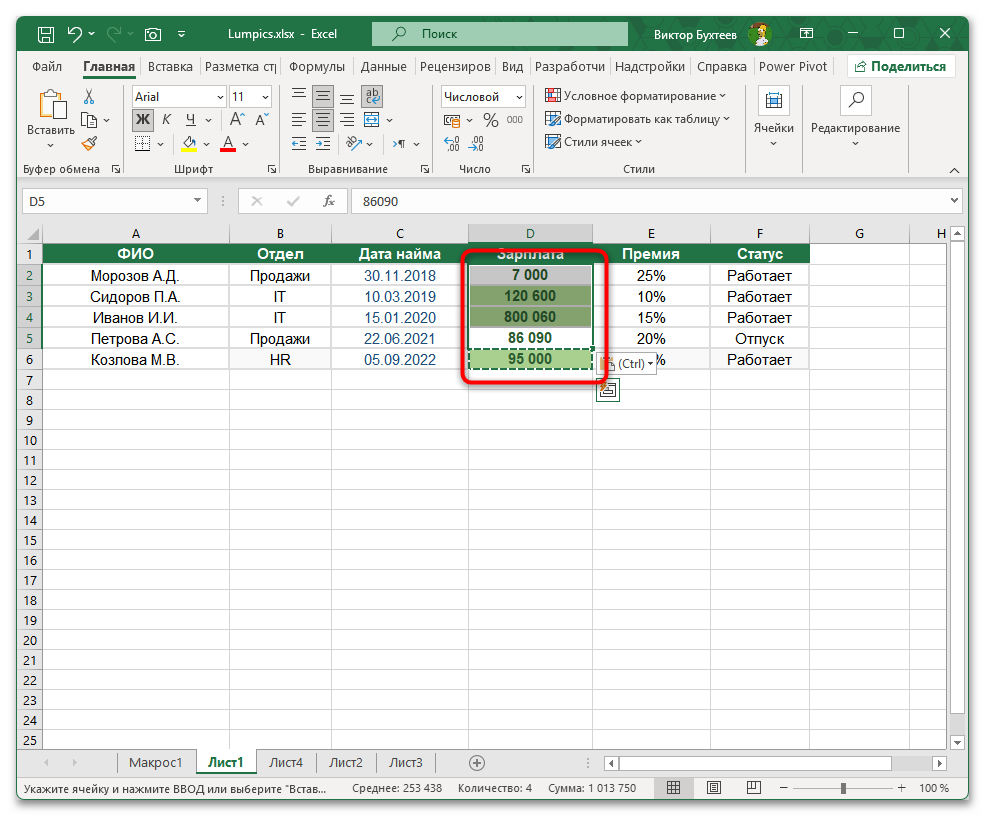985x816 pixels.
Task: Expand Стили ячеек menu
Action: (594, 142)
